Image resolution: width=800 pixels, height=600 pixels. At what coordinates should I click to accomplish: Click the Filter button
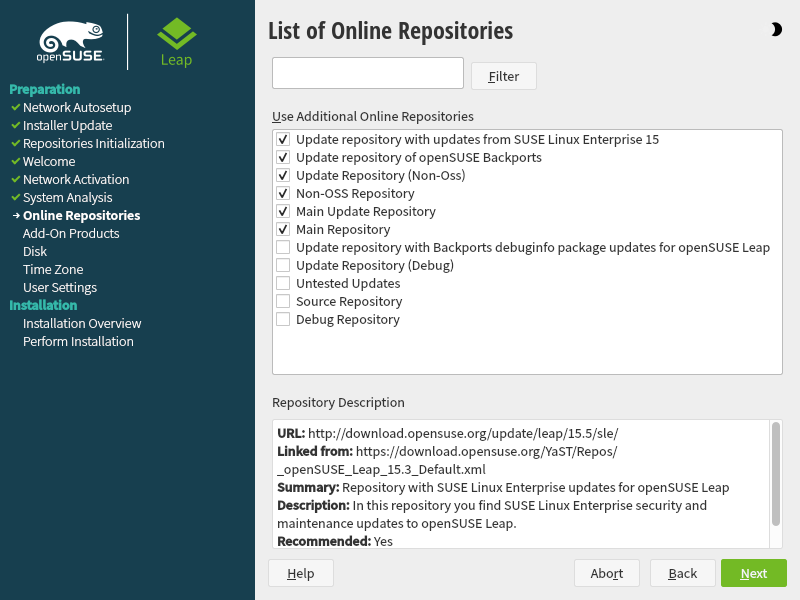(x=503, y=75)
